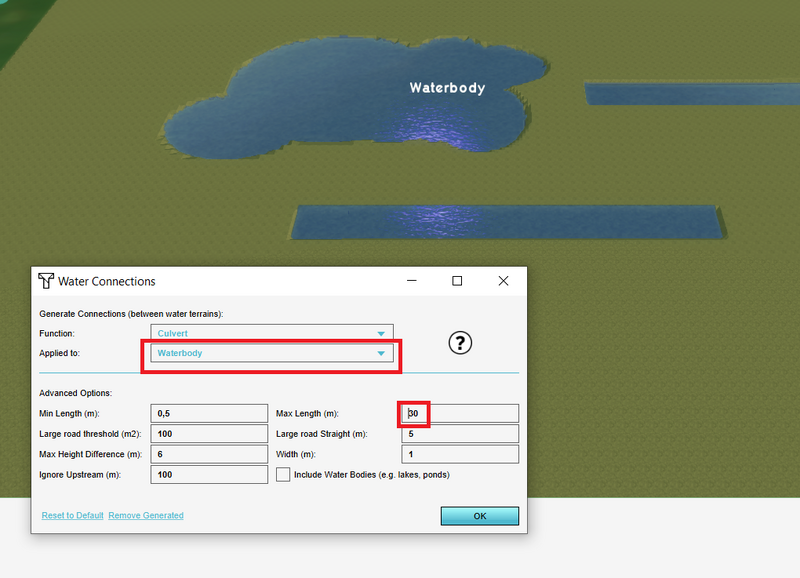Click the Width input field
This screenshot has height=578, width=800.
pyautogui.click(x=460, y=453)
